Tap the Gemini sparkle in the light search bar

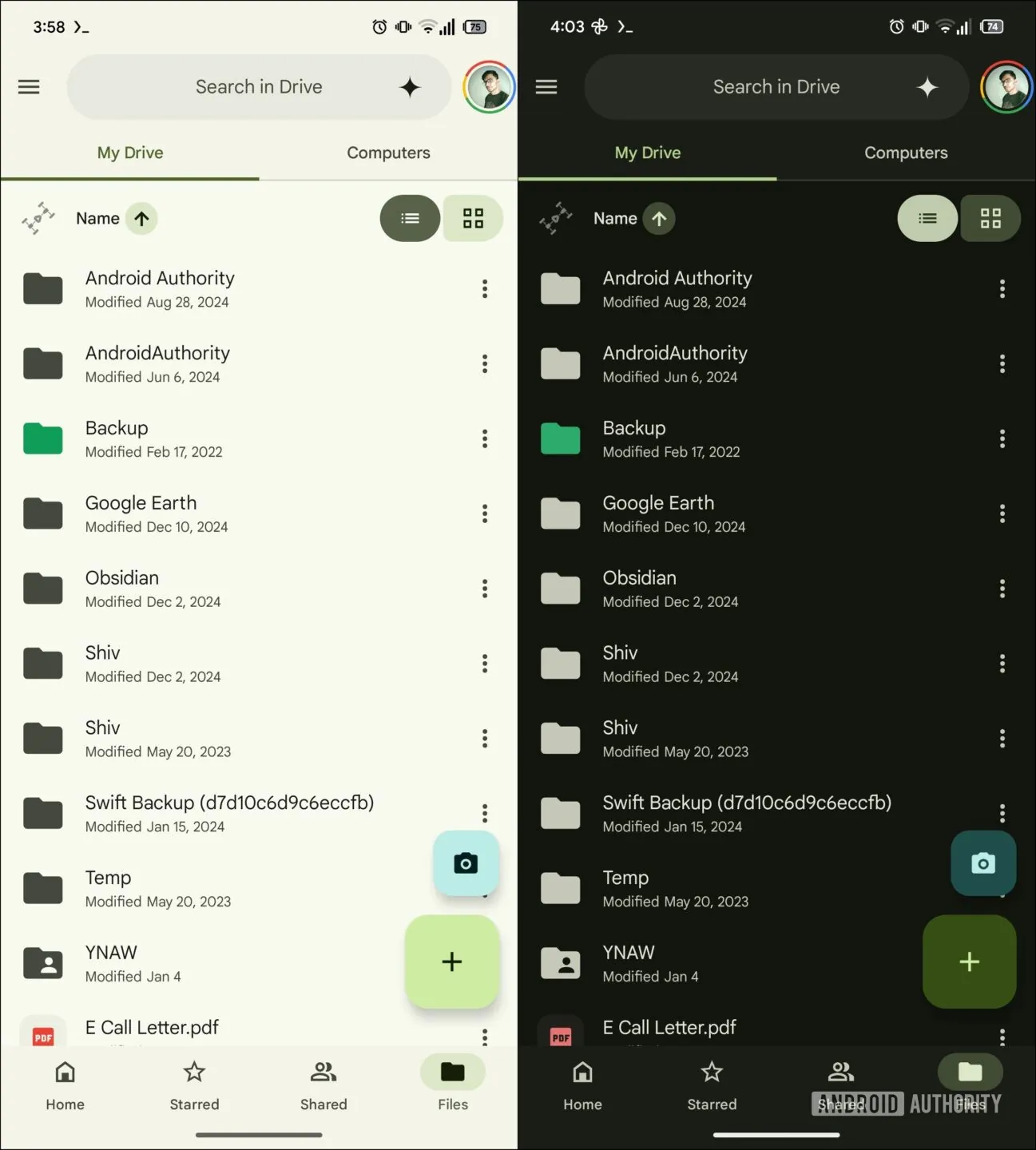click(x=410, y=87)
